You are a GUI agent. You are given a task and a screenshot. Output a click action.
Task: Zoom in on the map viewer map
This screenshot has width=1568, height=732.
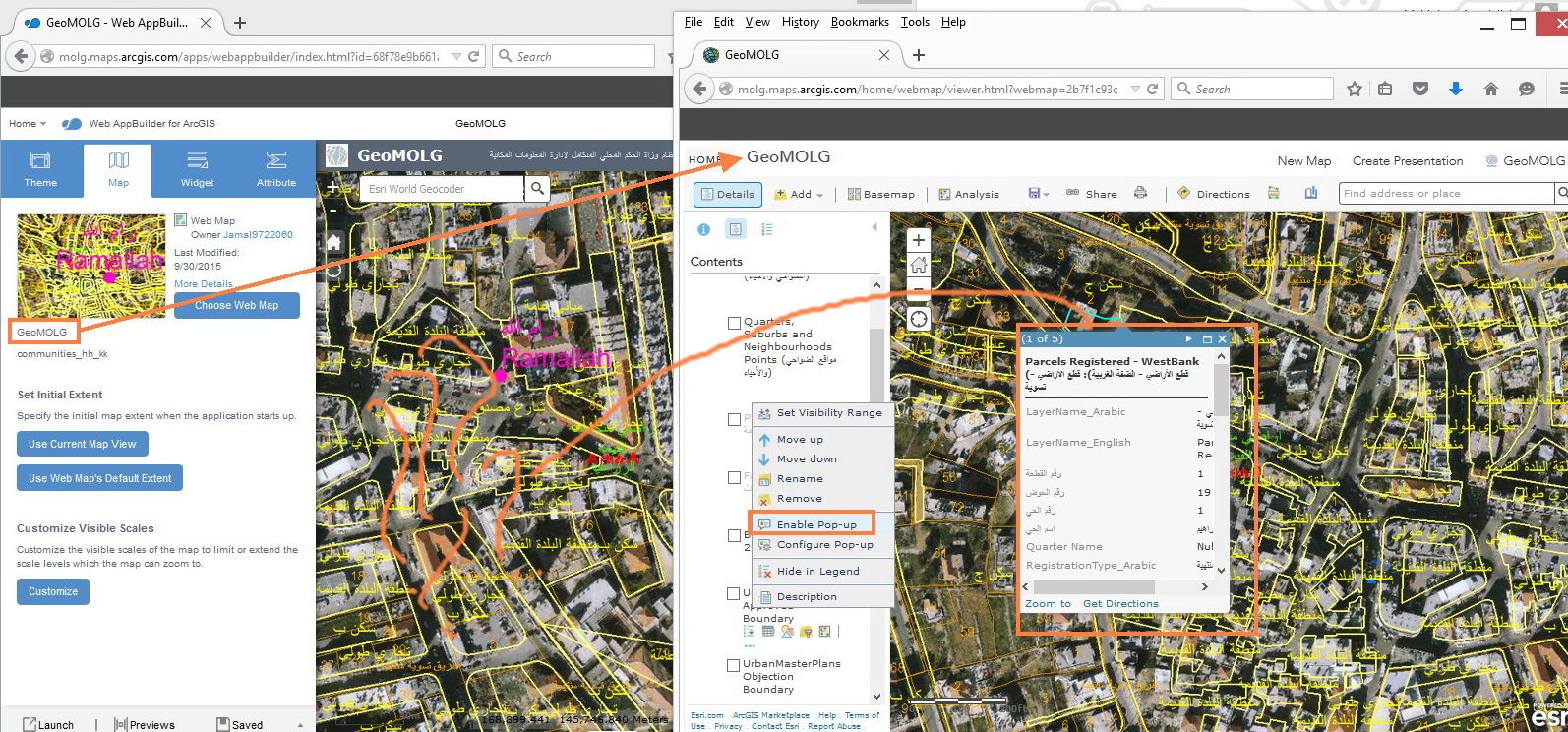(918, 240)
